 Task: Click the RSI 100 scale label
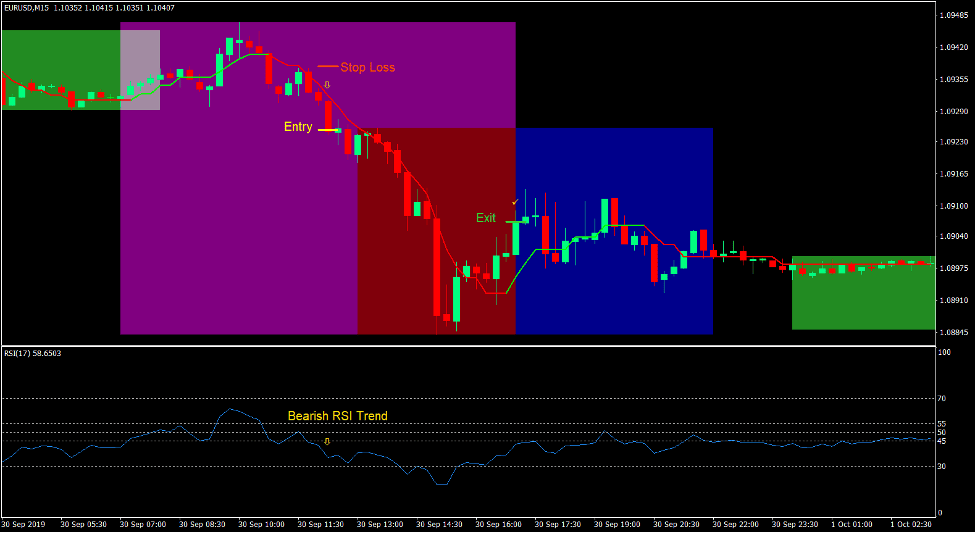coord(944,352)
